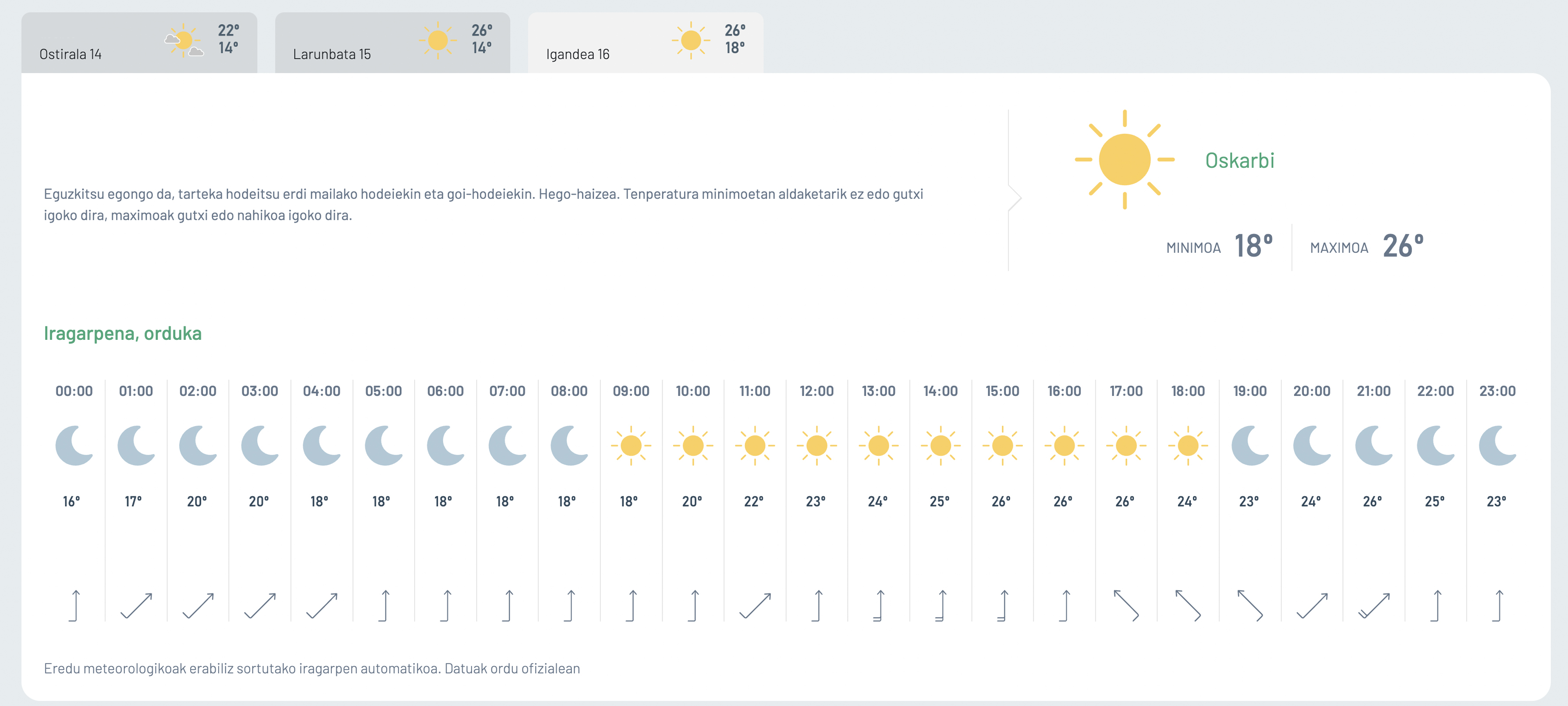
Task: Click the wind arrow at 01:00
Action: click(136, 605)
